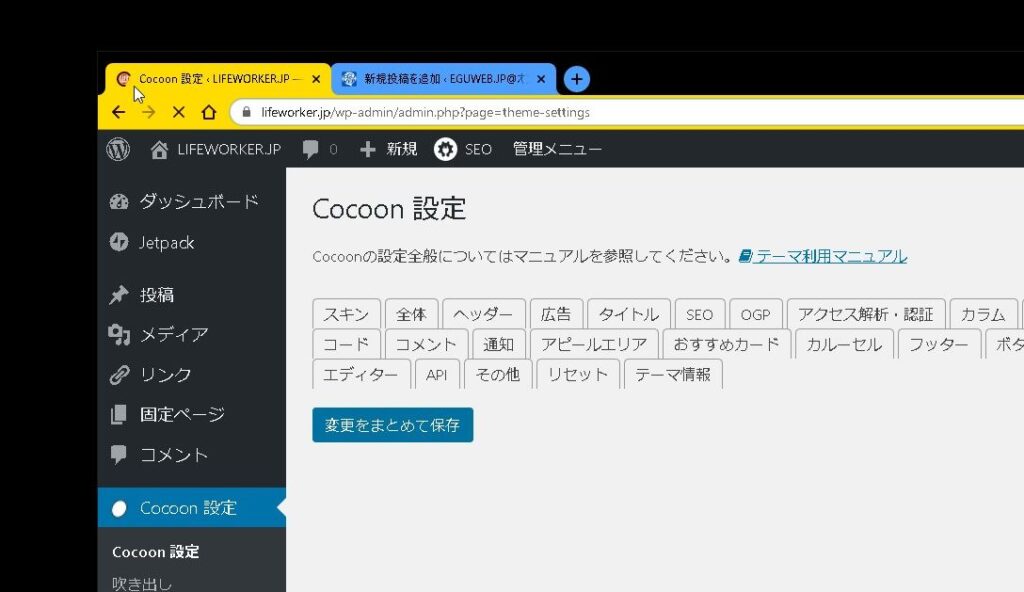1024x592 pixels.
Task: Select the テーマ情報 tab
Action: (x=672, y=374)
